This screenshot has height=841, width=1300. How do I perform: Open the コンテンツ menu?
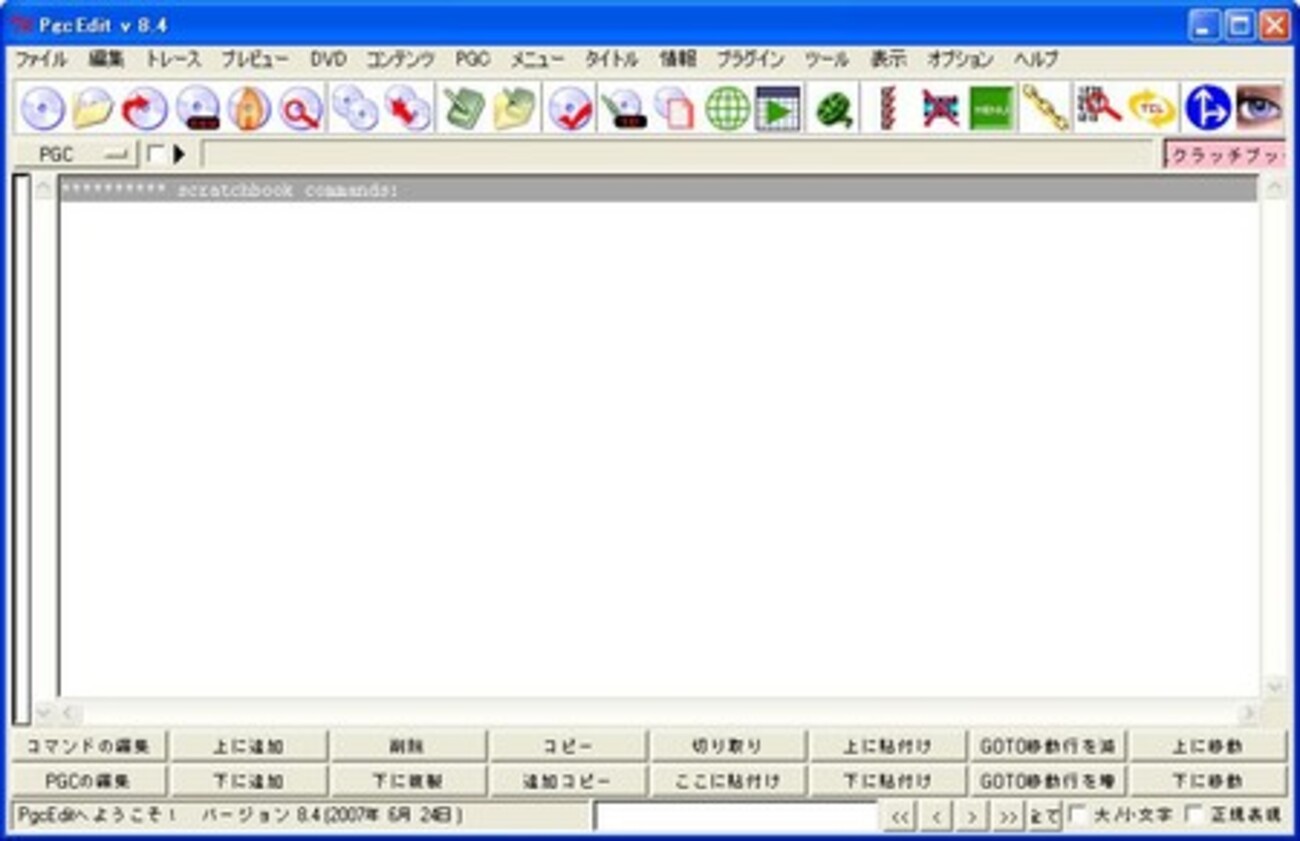400,59
